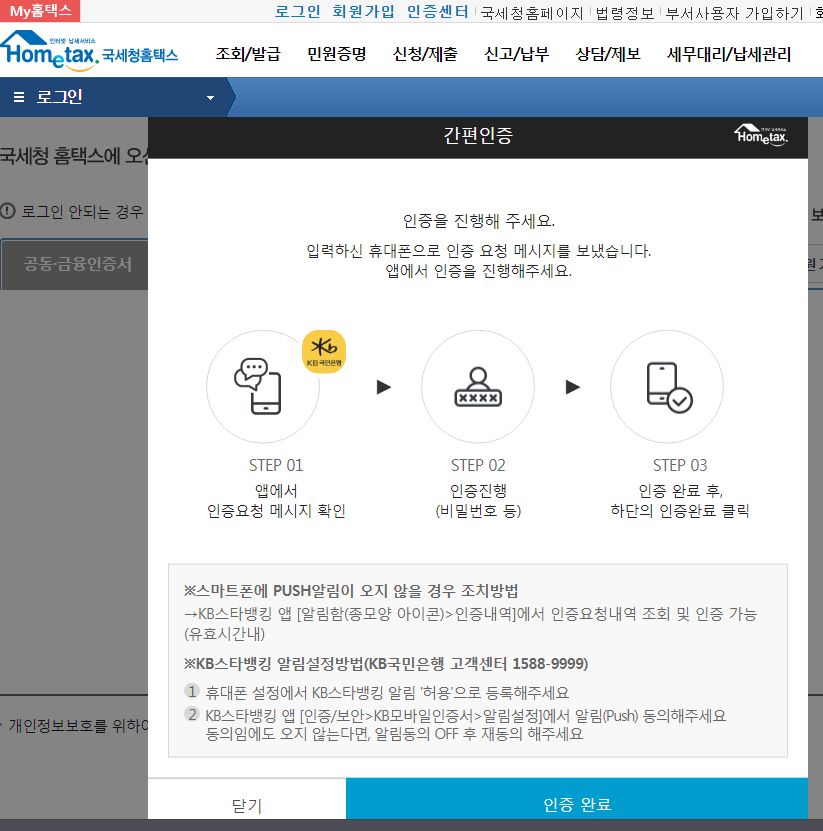Click the 간편인증 dialog title

(478, 136)
